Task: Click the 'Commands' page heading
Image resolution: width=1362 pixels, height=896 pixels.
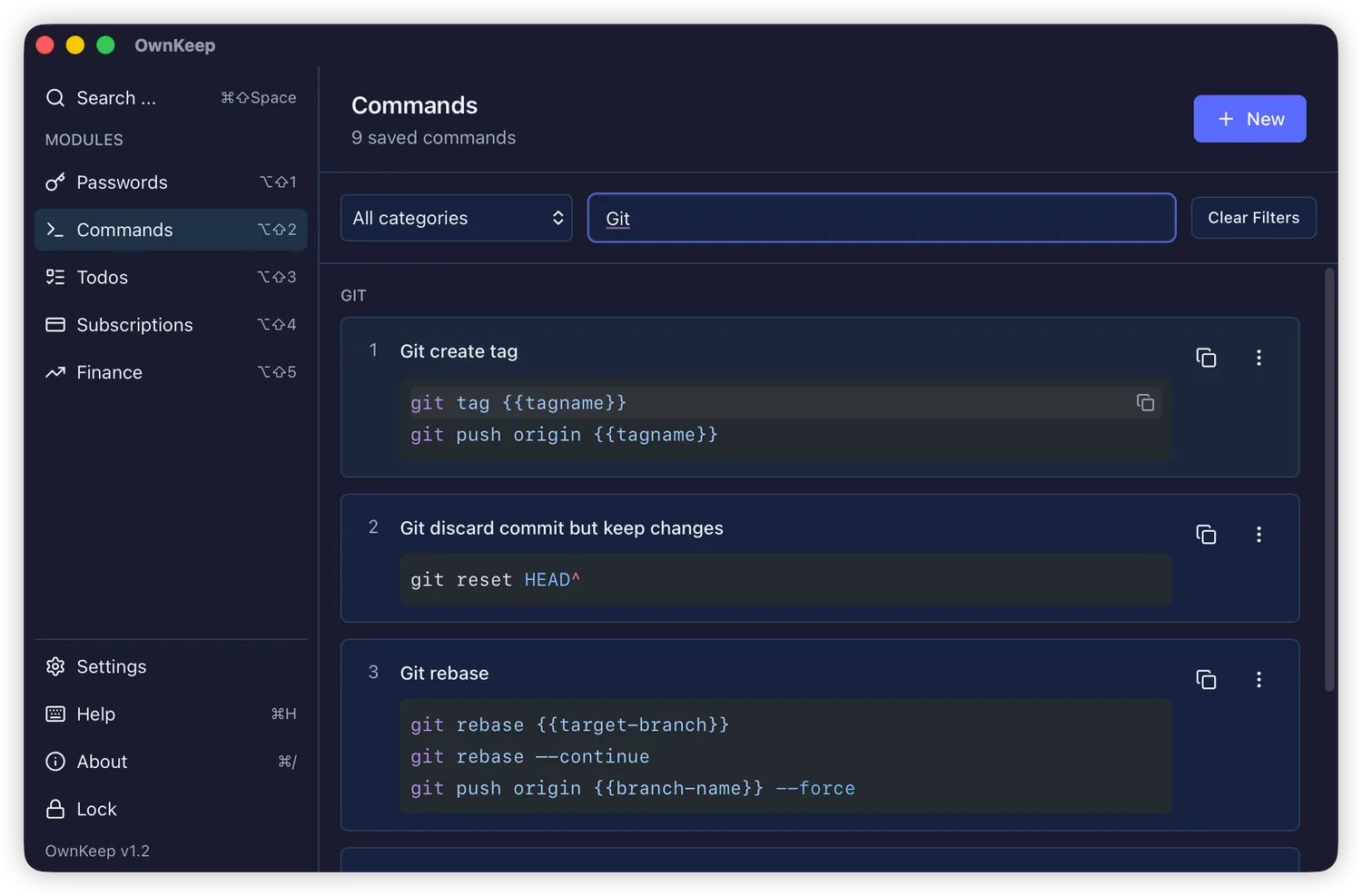Action: [x=414, y=105]
